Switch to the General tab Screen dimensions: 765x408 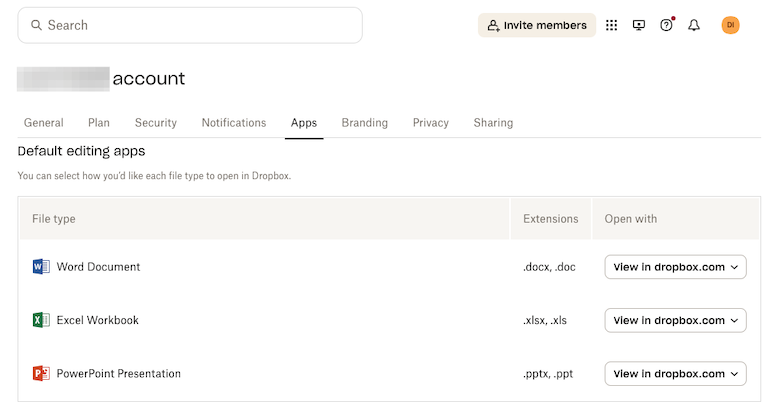[43, 123]
